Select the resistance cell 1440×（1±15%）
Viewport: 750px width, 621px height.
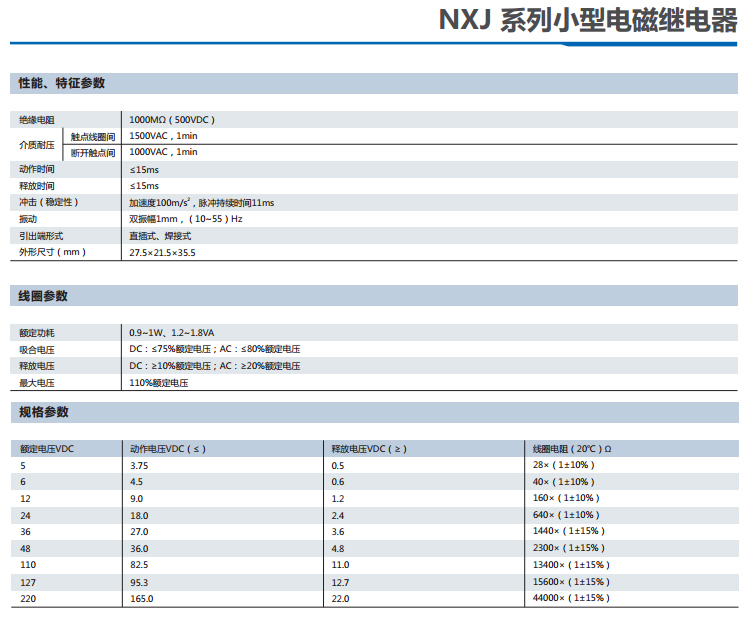click(569, 531)
